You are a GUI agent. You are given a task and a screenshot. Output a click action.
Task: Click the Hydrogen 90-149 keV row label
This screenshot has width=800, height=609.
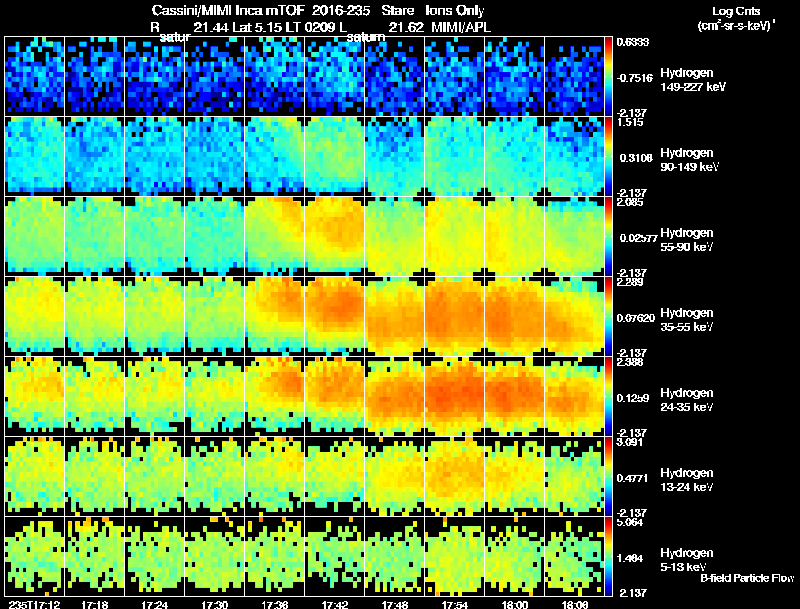pos(690,160)
